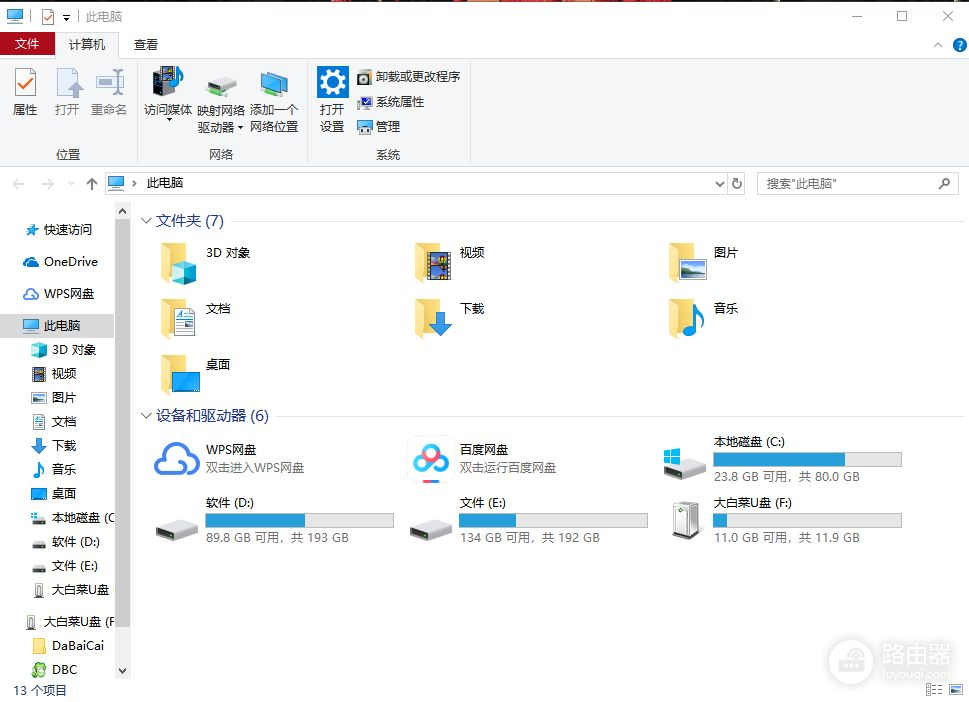
Task: Select DaBaiCai folder in navigation tree
Action: coord(68,646)
